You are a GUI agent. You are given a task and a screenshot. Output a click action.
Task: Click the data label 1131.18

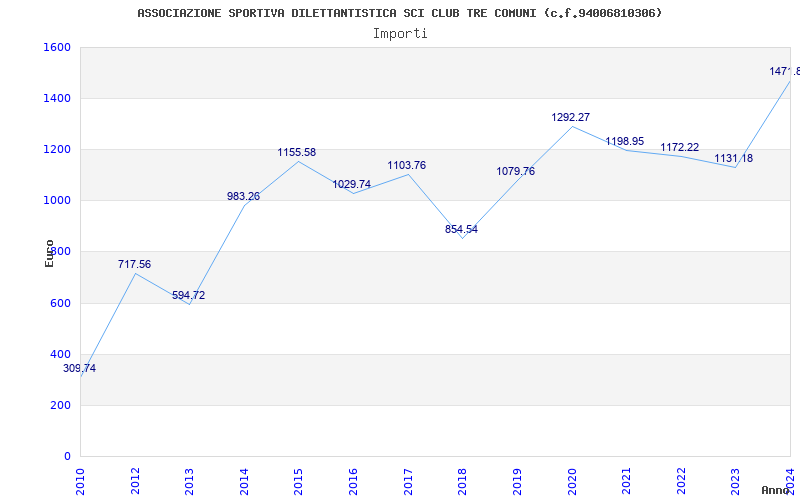click(x=734, y=159)
